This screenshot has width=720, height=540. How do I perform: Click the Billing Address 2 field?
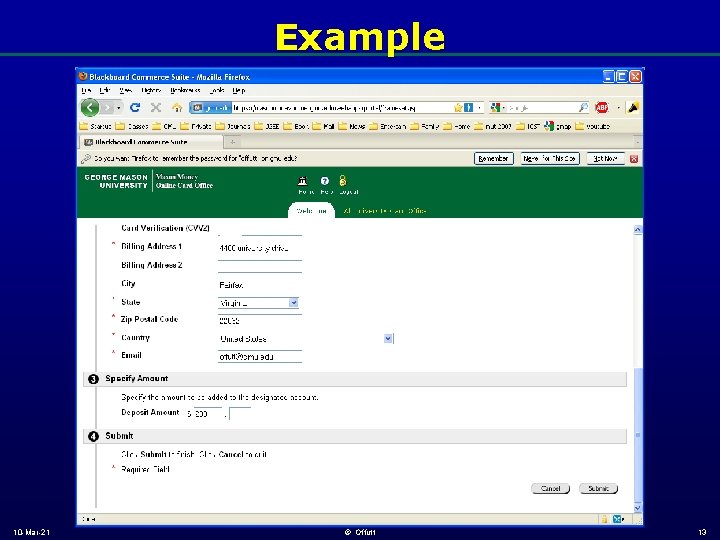tap(260, 266)
